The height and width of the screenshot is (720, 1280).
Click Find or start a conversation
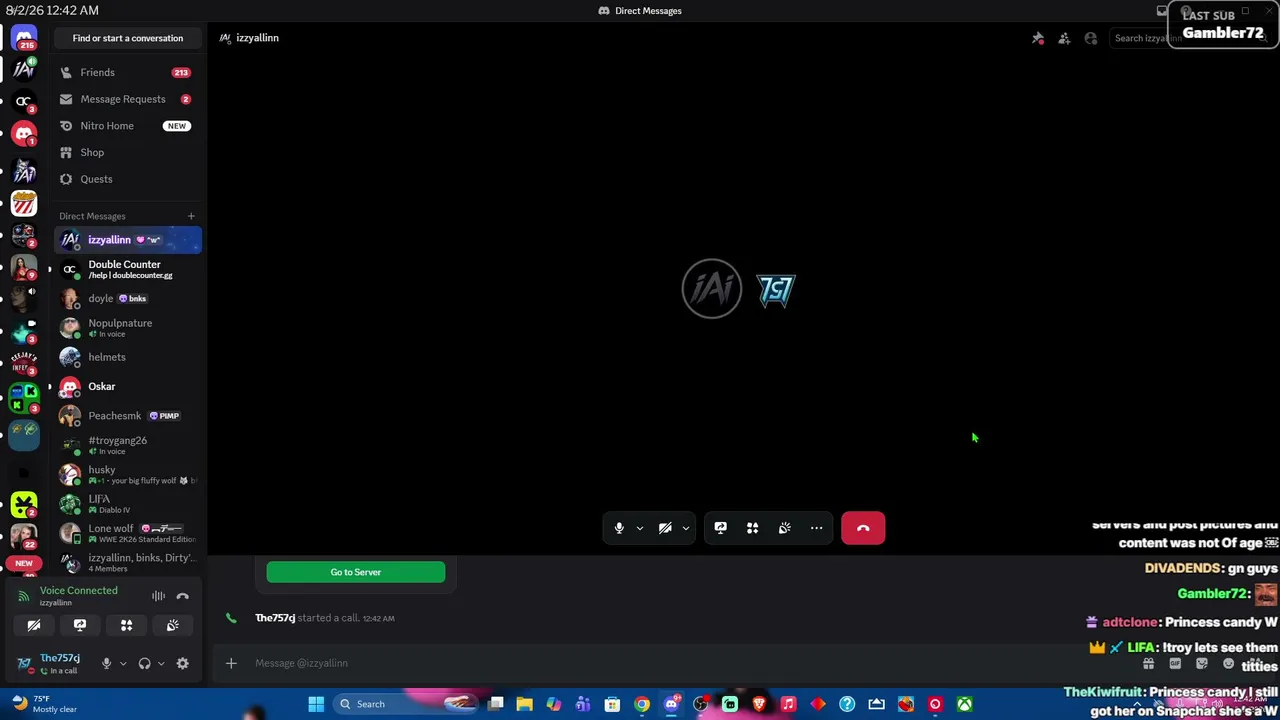coord(127,38)
